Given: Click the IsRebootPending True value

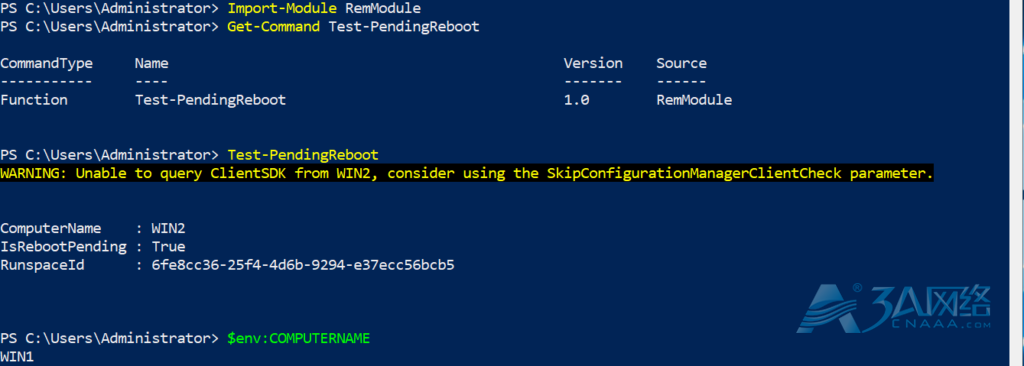Looking at the screenshot, I should 168,247.
